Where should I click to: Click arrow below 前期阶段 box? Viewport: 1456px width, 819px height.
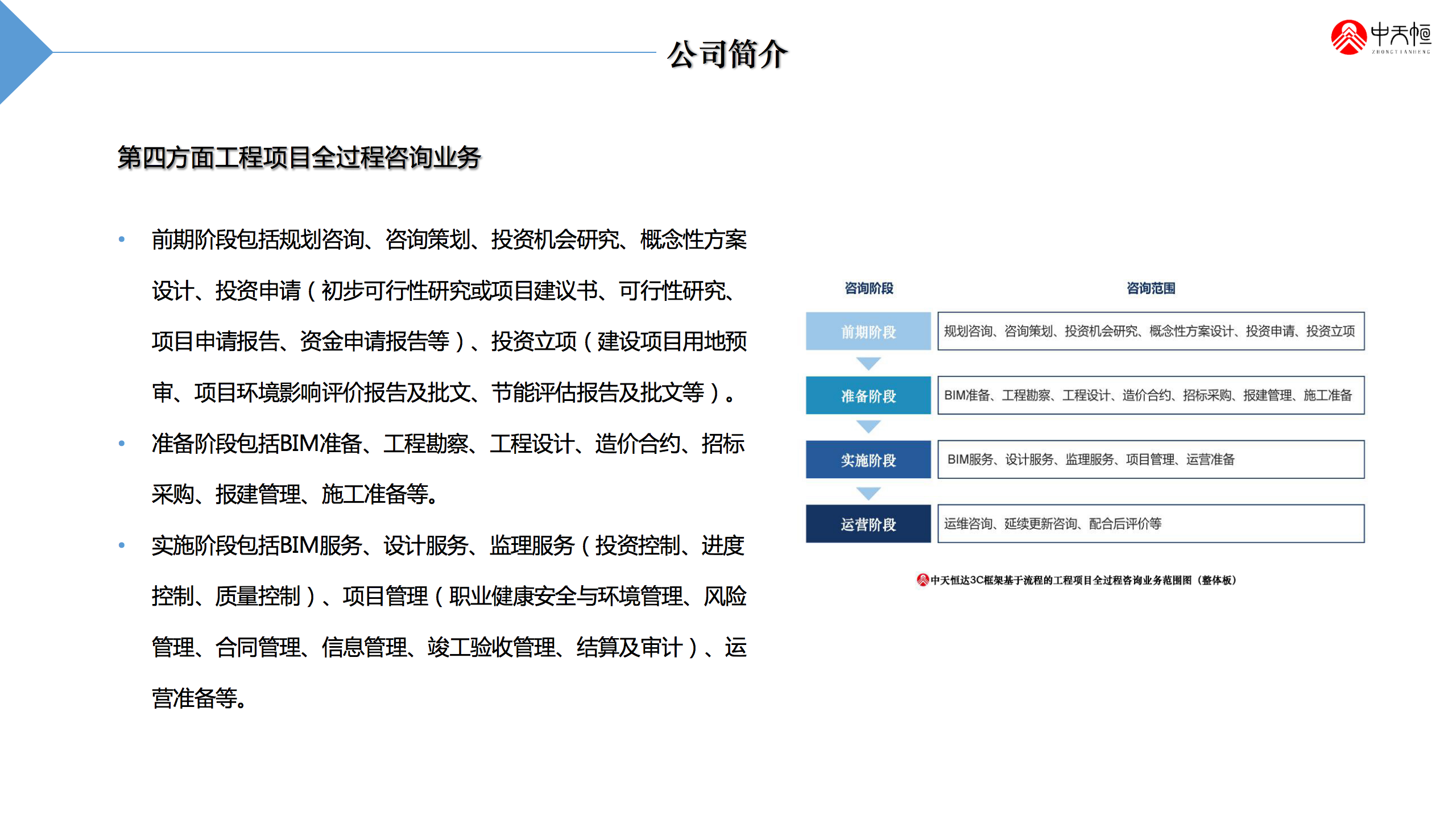[x=868, y=363]
